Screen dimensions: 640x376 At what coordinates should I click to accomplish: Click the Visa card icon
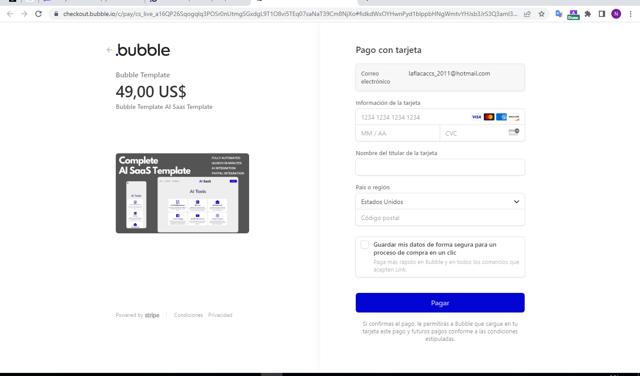[x=476, y=117]
